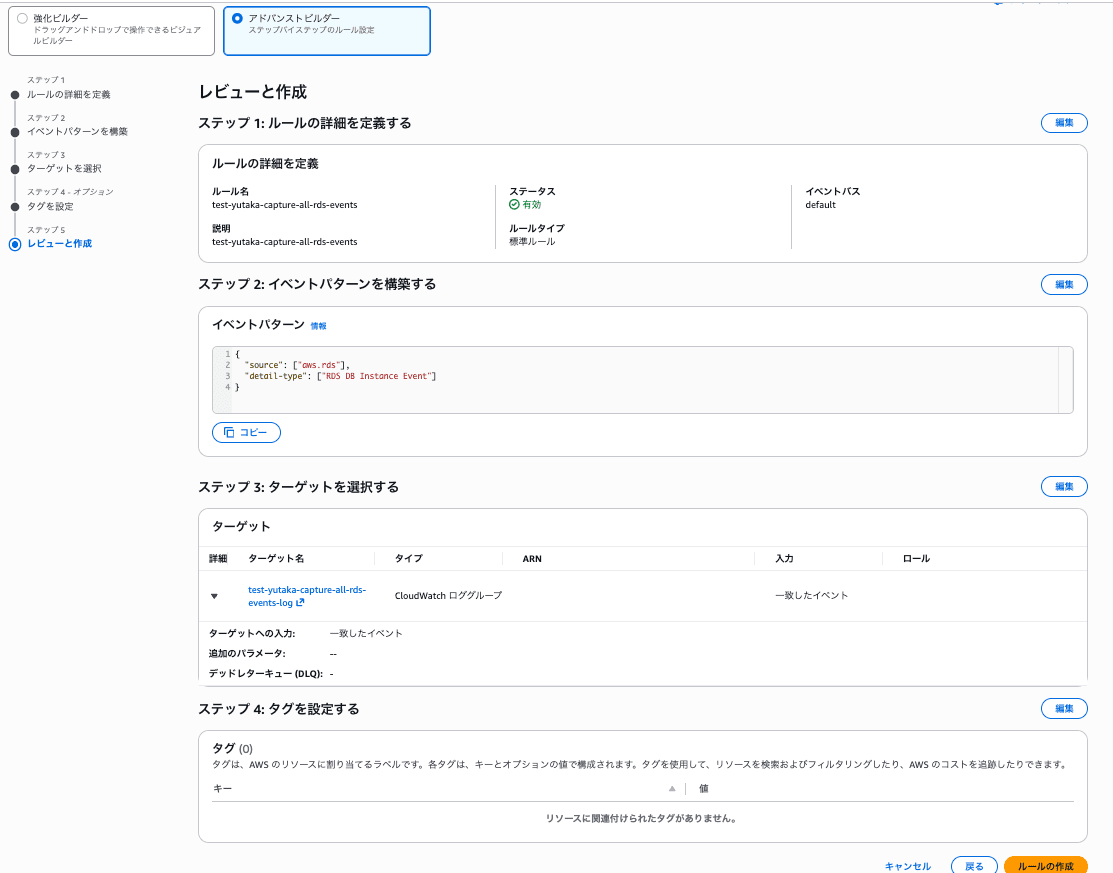This screenshot has width=1113, height=873.
Task: Click the レビューと作成 page heading
Action: pyautogui.click(x=253, y=92)
